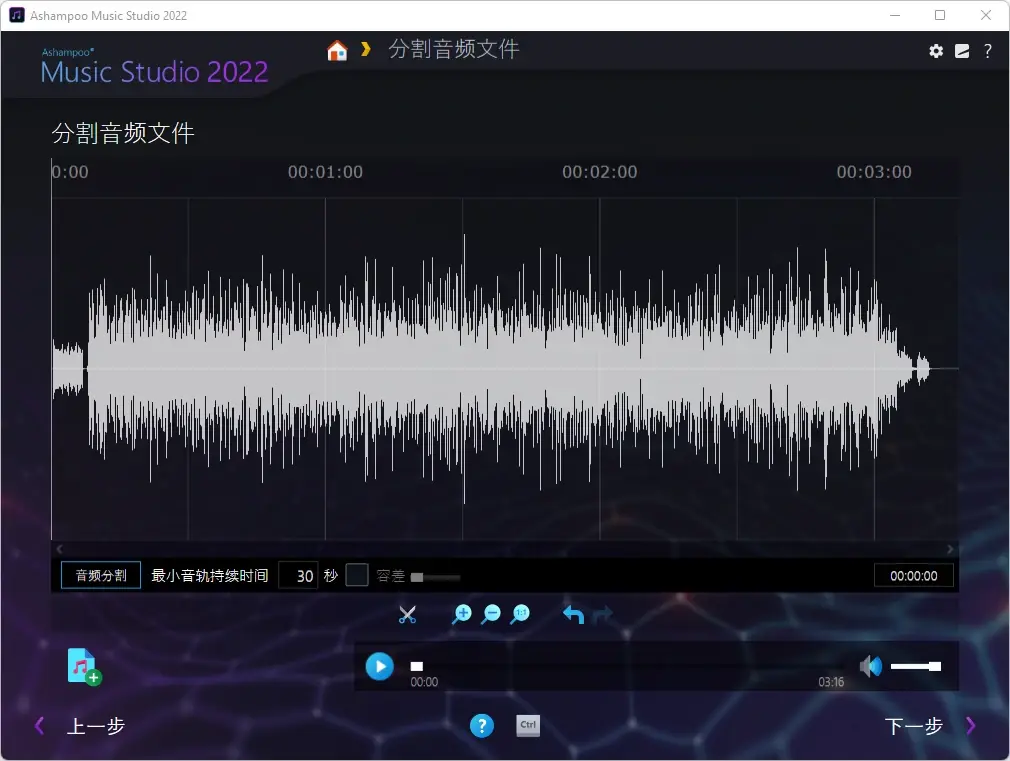Click the 音频分割 button
The image size is (1010, 761).
click(101, 575)
